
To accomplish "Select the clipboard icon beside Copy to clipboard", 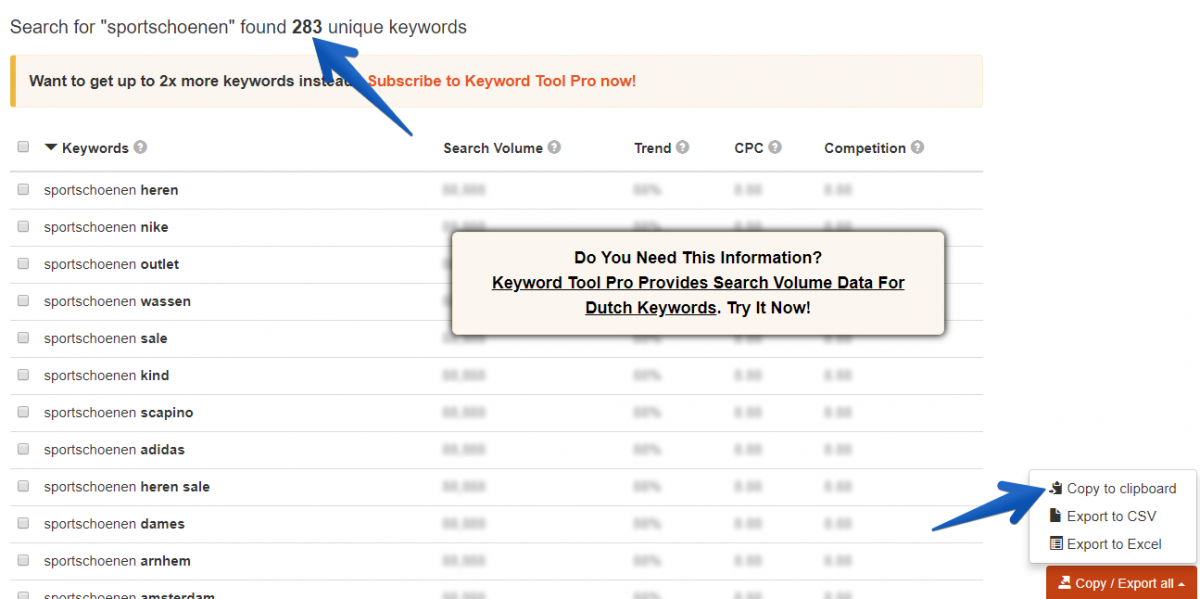I will point(1055,488).
